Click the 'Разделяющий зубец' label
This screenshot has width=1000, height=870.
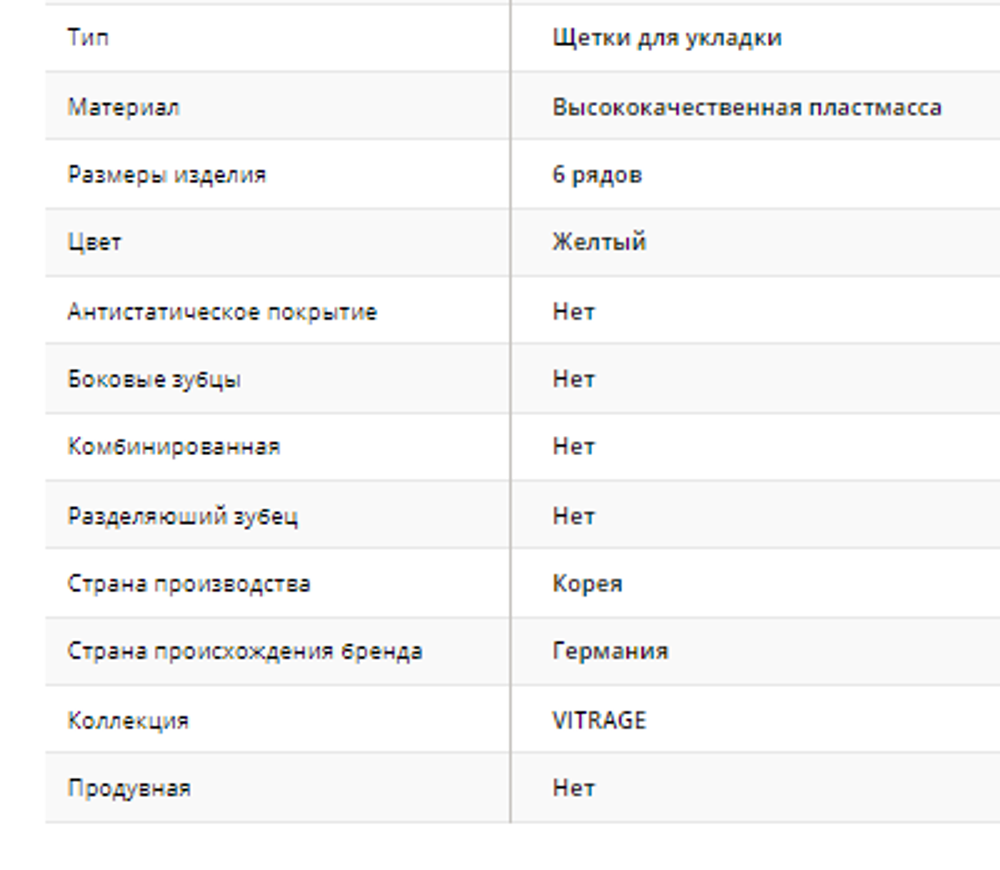click(182, 516)
